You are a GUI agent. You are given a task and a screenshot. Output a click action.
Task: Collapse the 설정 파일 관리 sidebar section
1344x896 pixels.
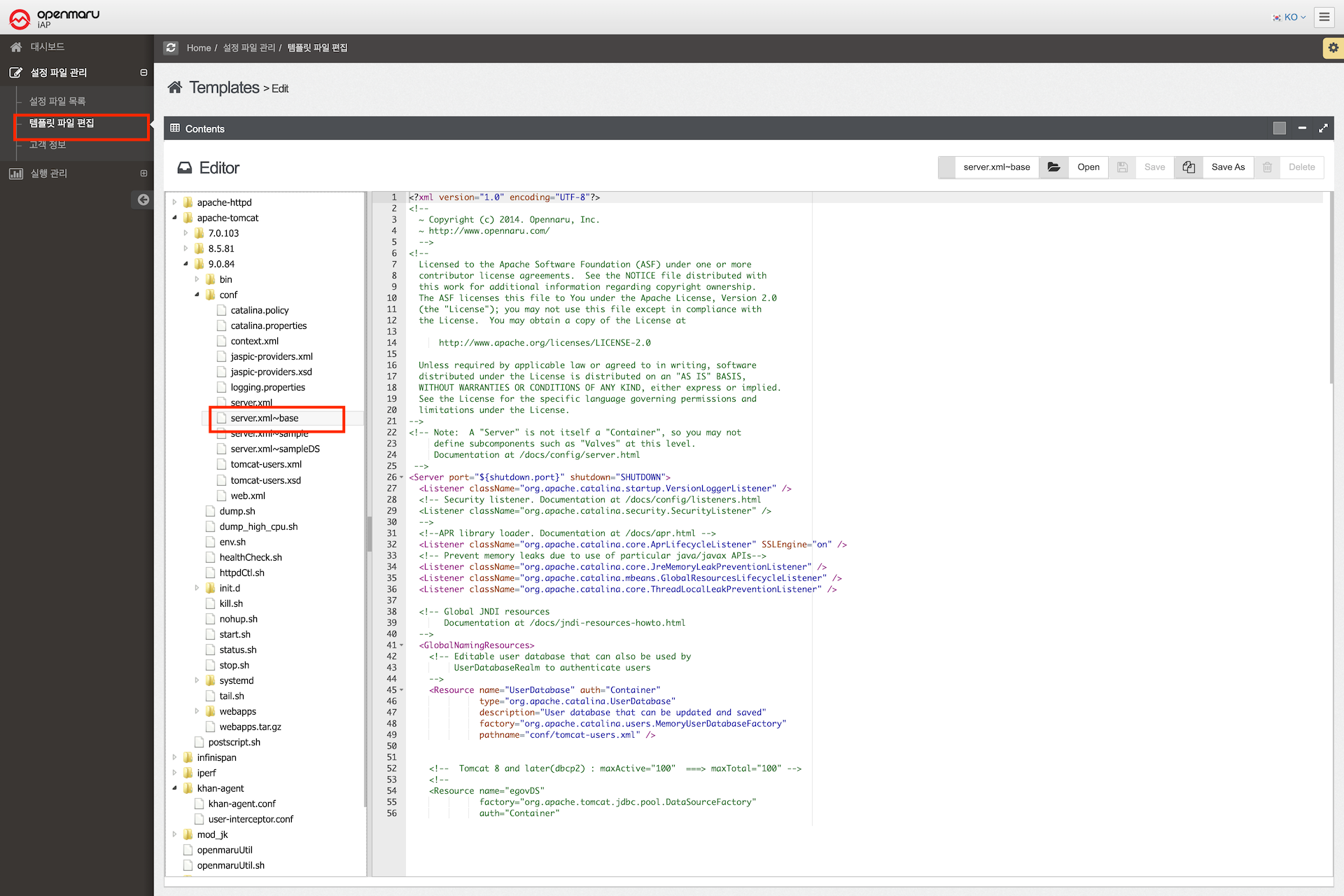(x=143, y=73)
